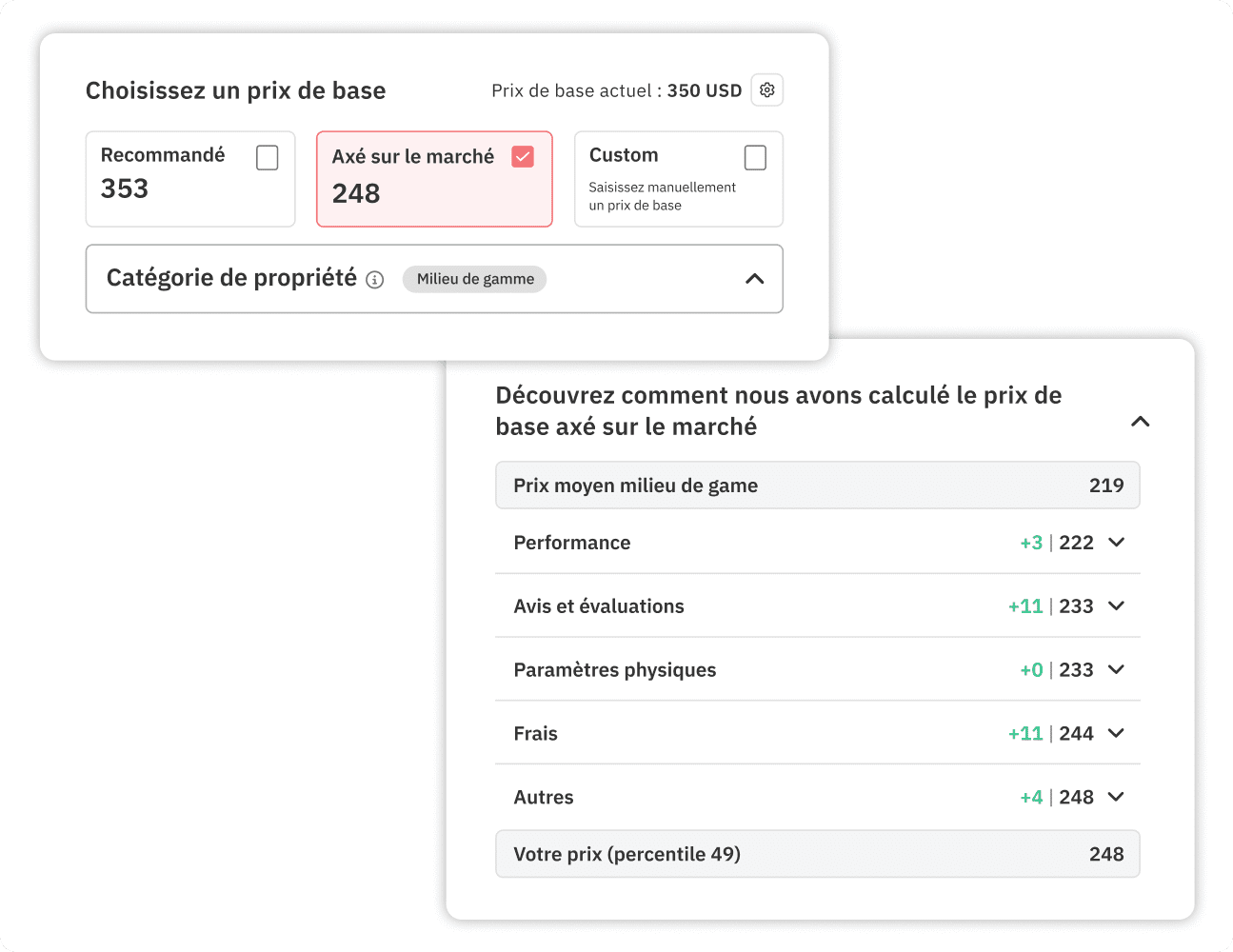Click the Prix moyen milieu de game row
1233x952 pixels.
tap(817, 485)
